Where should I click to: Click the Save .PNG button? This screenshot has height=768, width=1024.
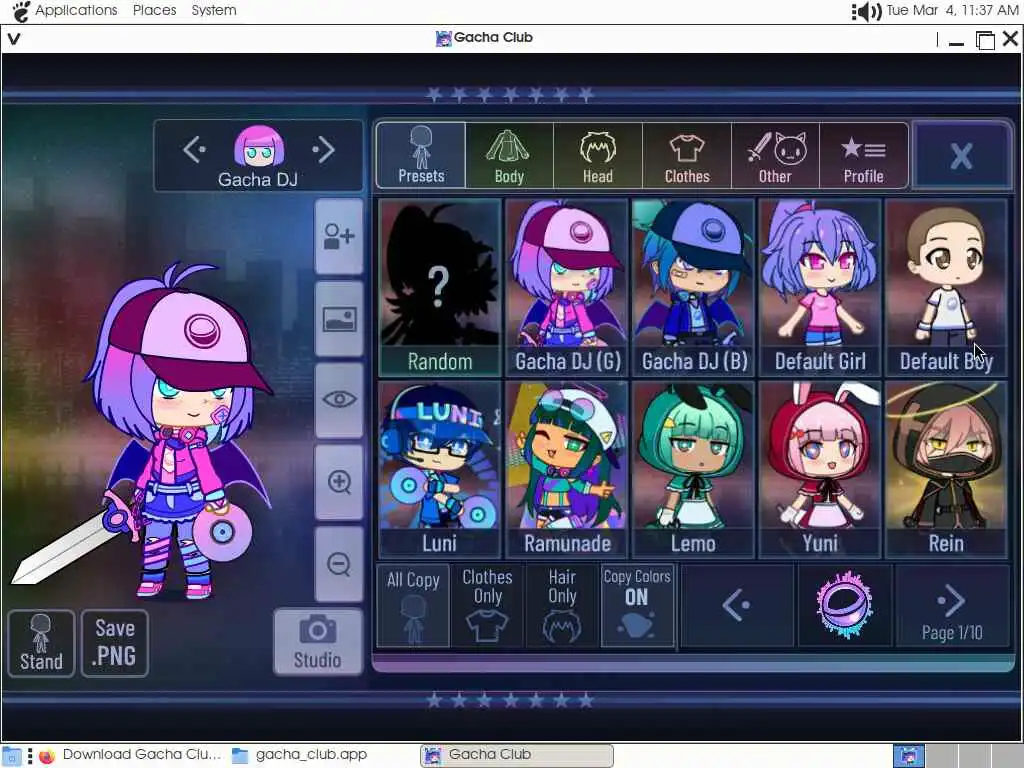tap(115, 643)
